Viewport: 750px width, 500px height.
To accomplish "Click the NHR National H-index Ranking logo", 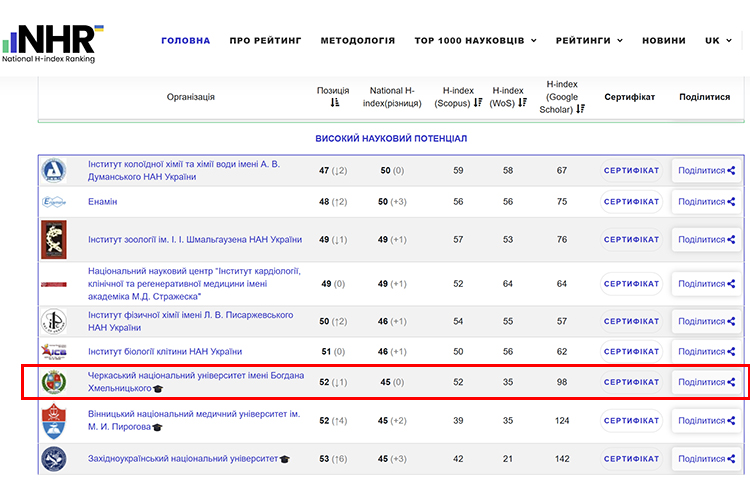I will tap(53, 44).
